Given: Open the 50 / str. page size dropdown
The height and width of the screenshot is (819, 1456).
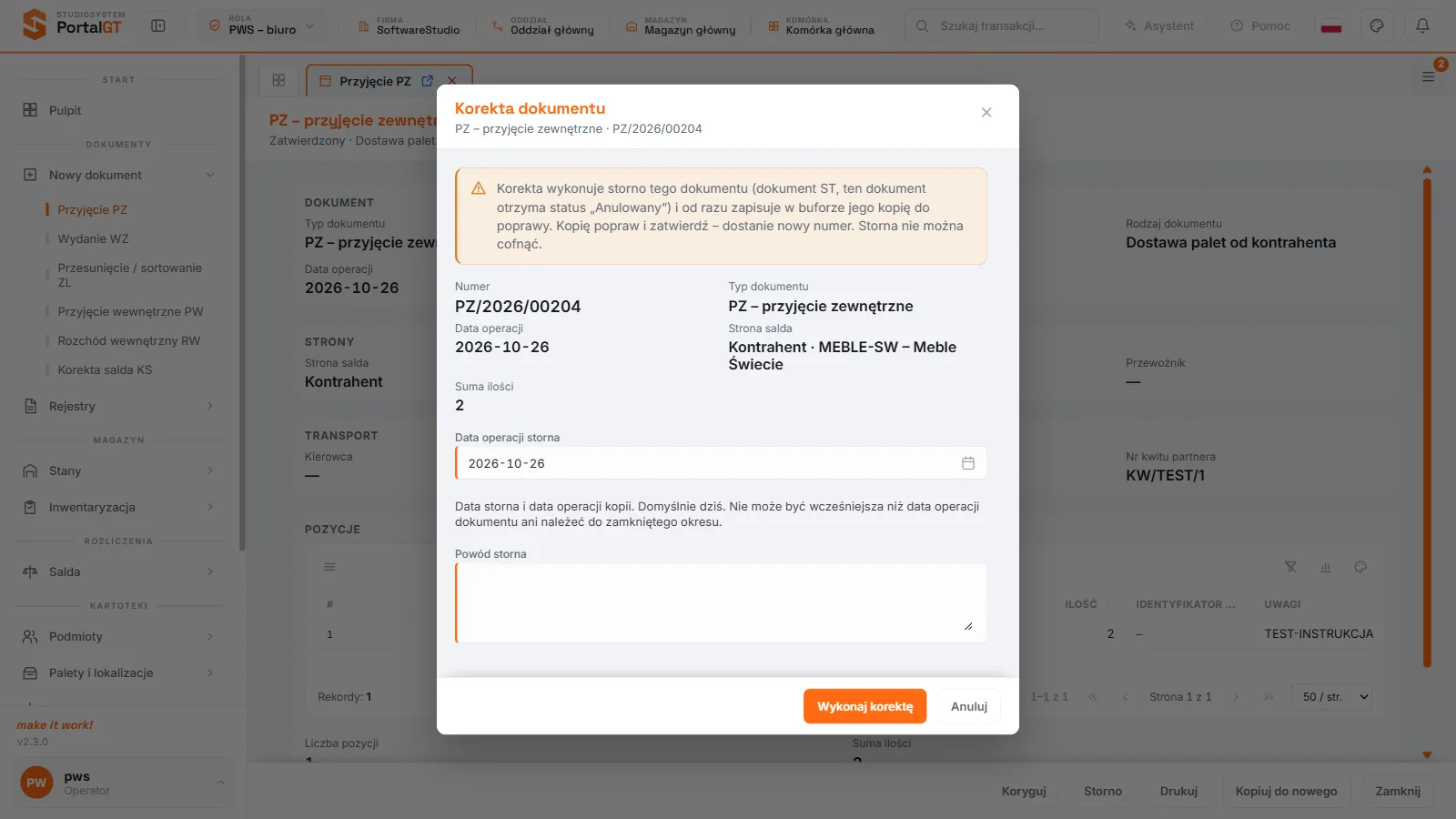Looking at the screenshot, I should click(x=1331, y=697).
